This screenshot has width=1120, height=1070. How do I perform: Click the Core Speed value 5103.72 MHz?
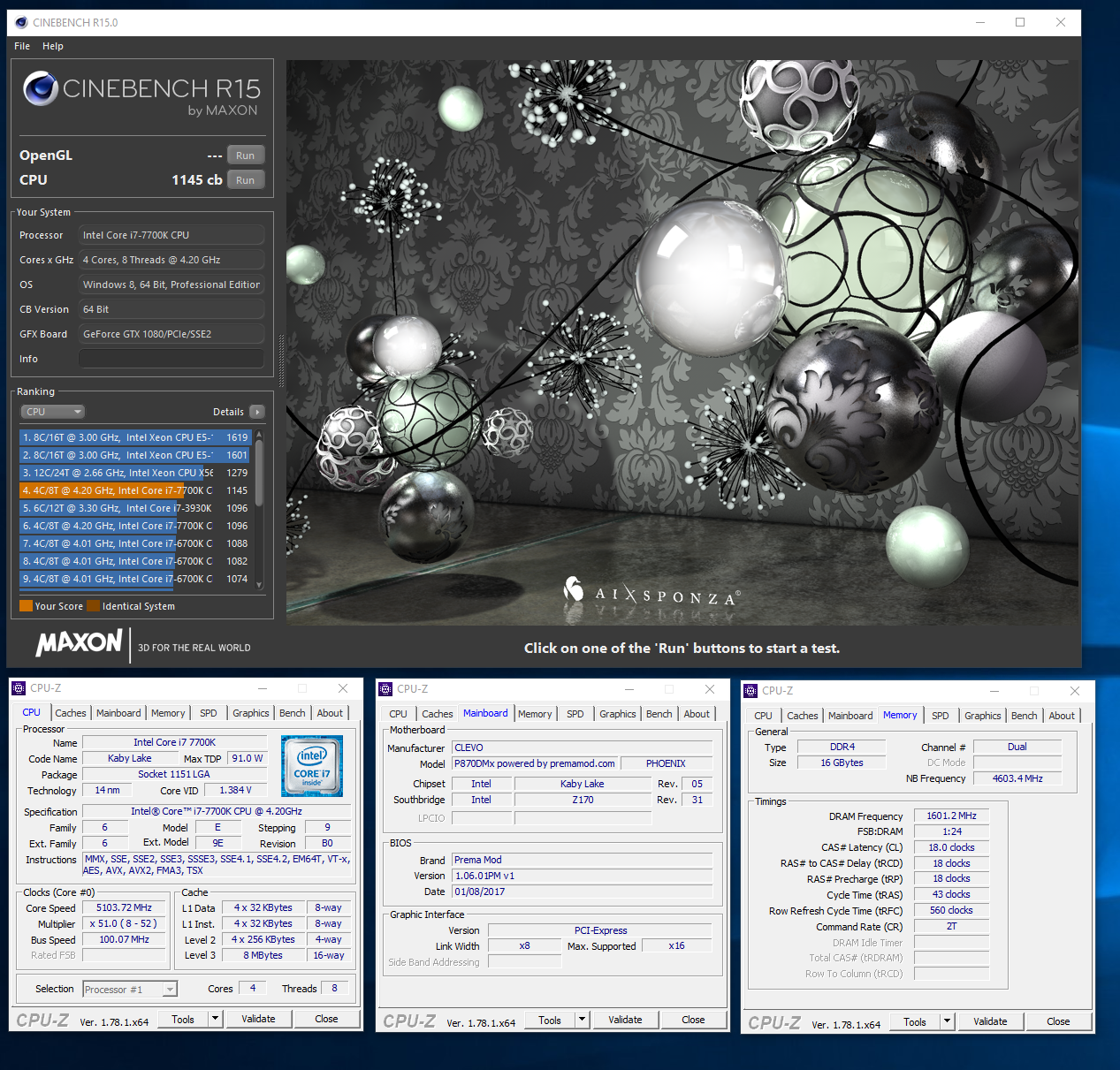pos(124,907)
